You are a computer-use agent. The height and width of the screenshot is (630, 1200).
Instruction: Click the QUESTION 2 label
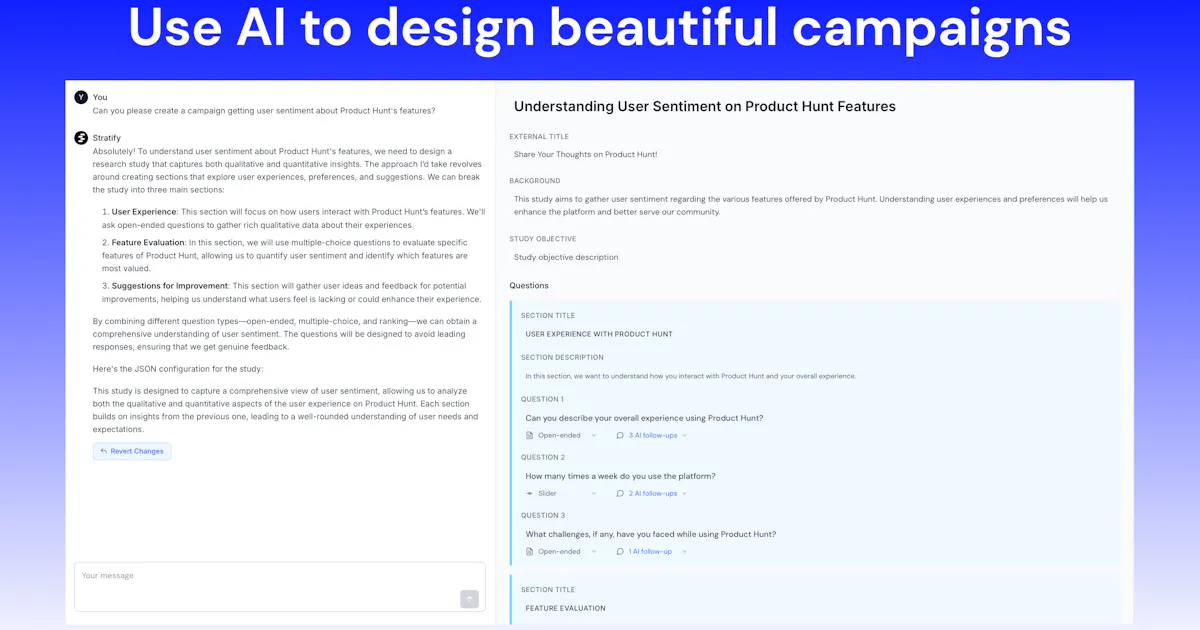pos(542,457)
